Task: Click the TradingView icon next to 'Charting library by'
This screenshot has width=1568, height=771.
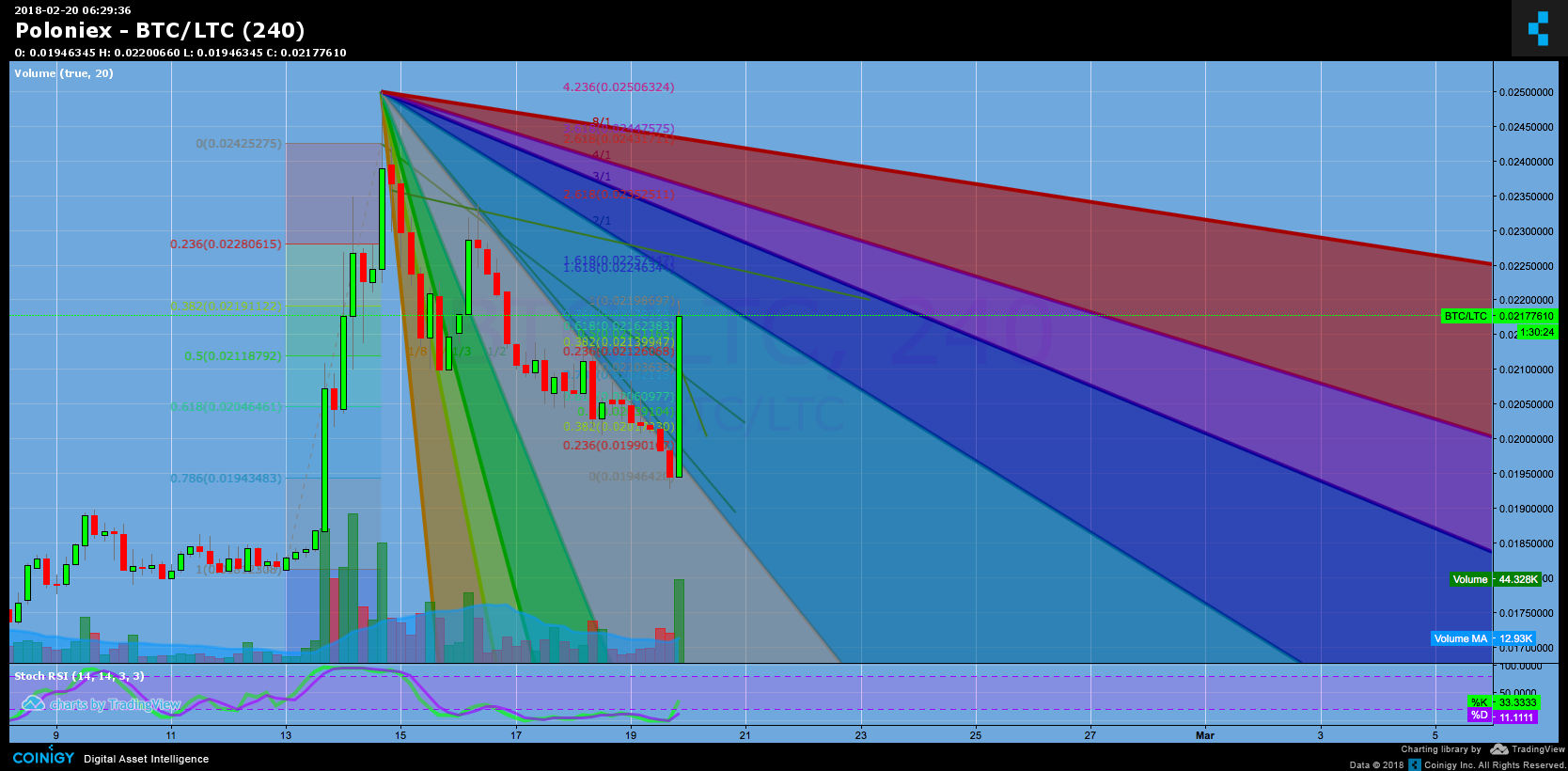Action: [1499, 749]
